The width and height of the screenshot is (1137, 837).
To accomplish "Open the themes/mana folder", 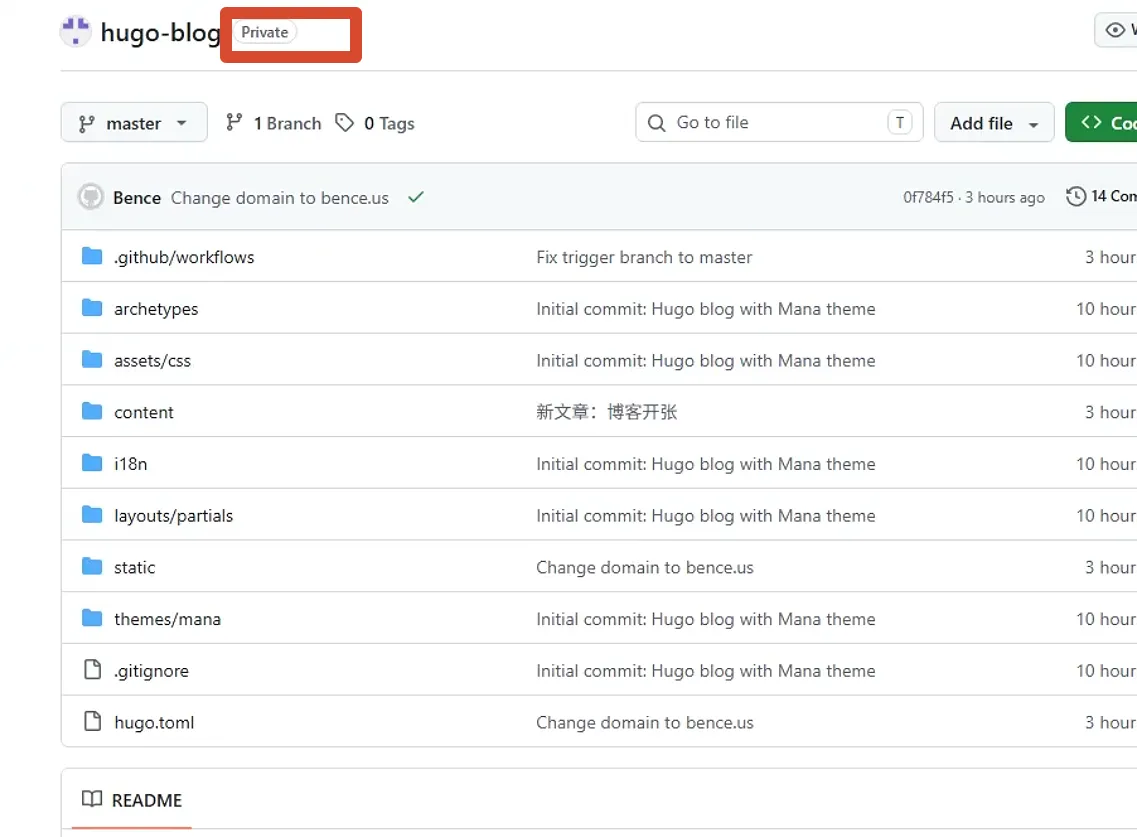I will pyautogui.click(x=168, y=619).
